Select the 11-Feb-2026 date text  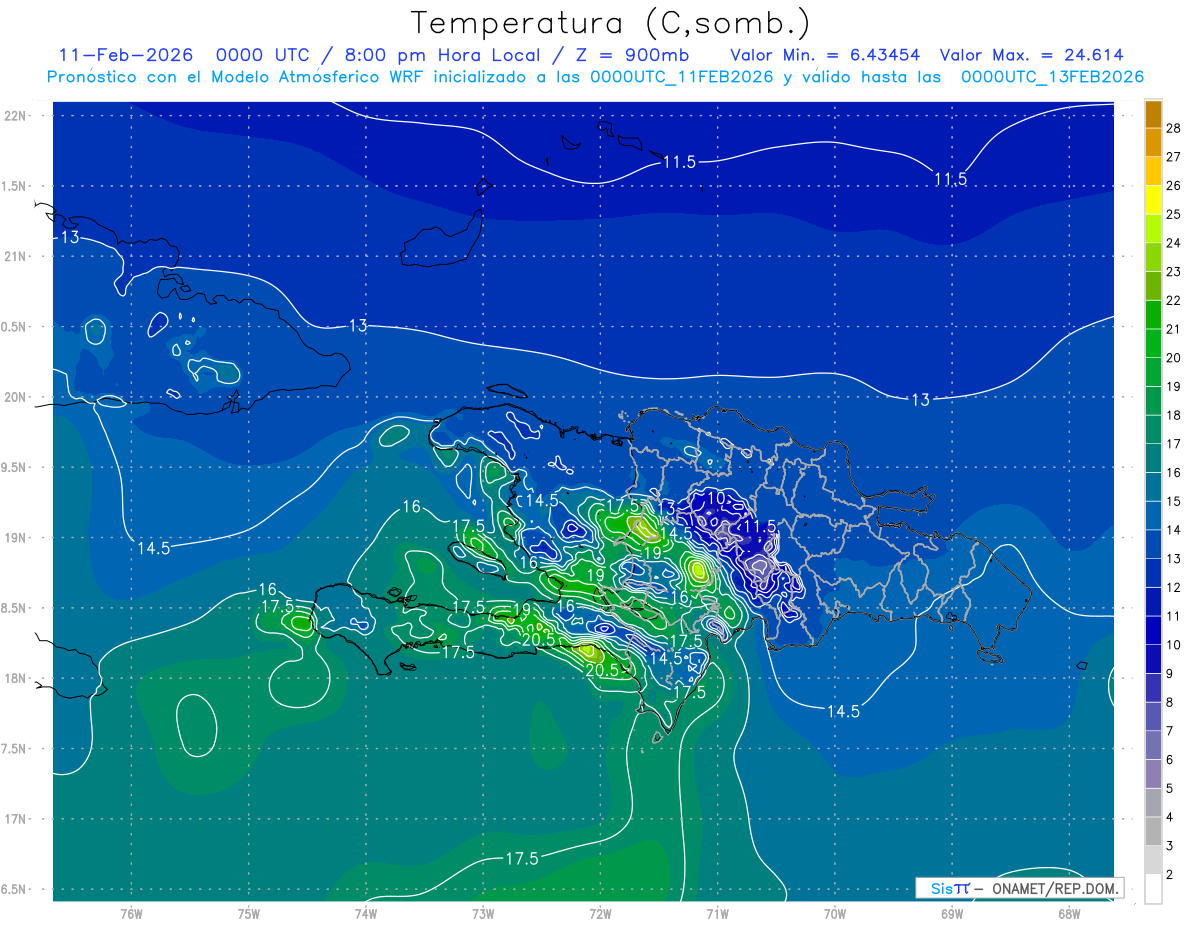click(x=124, y=55)
